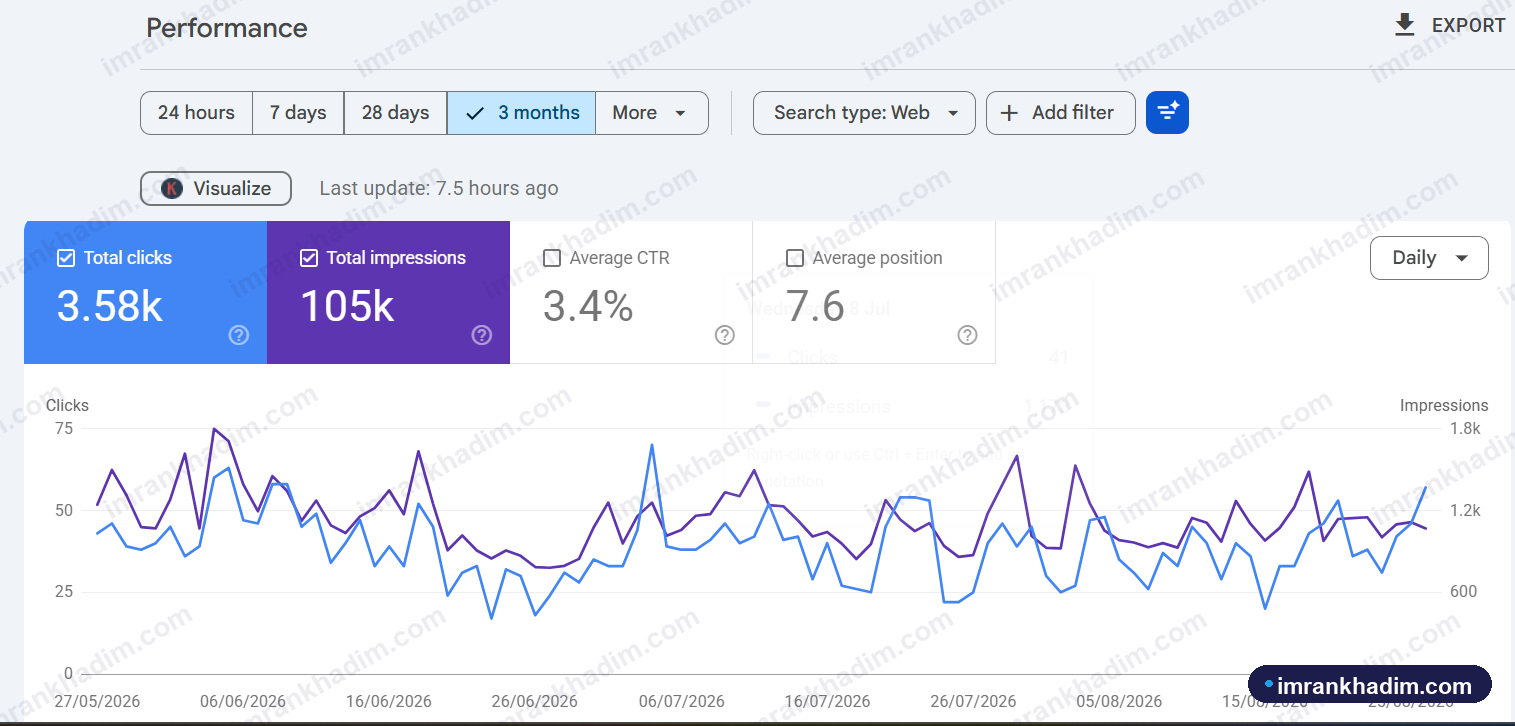The height and width of the screenshot is (726, 1515).
Task: Select the 28 days date range
Action: [x=396, y=113]
